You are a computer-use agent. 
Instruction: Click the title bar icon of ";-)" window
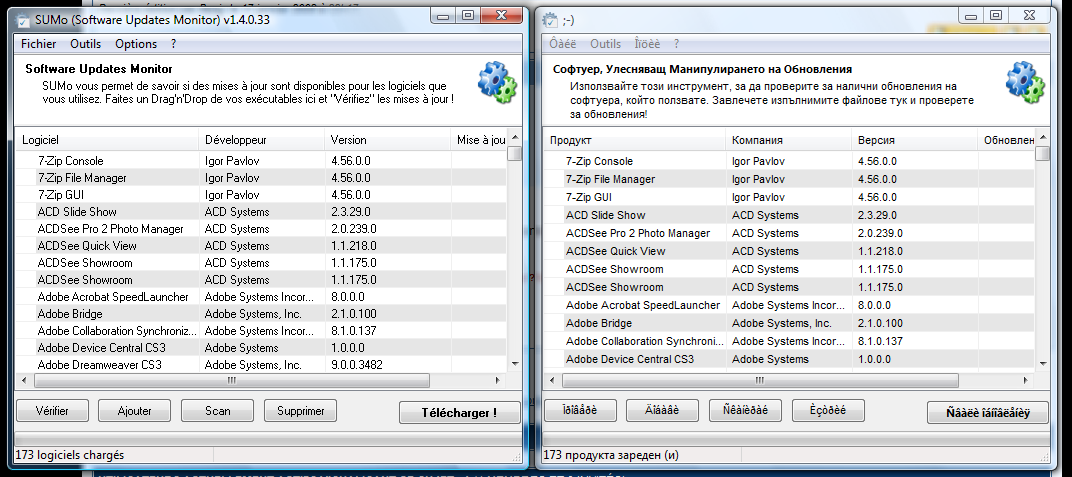[x=551, y=17]
